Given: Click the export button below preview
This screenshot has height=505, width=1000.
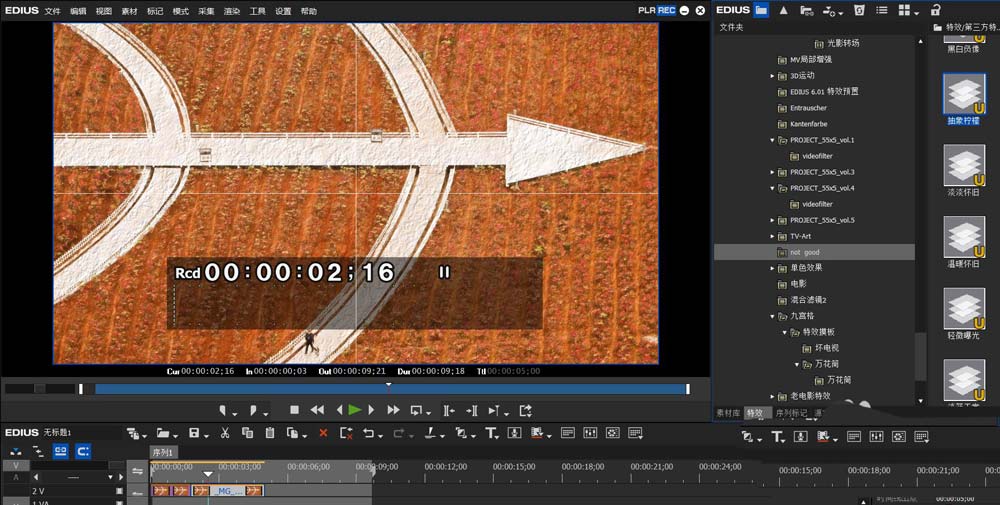Looking at the screenshot, I should click(526, 411).
